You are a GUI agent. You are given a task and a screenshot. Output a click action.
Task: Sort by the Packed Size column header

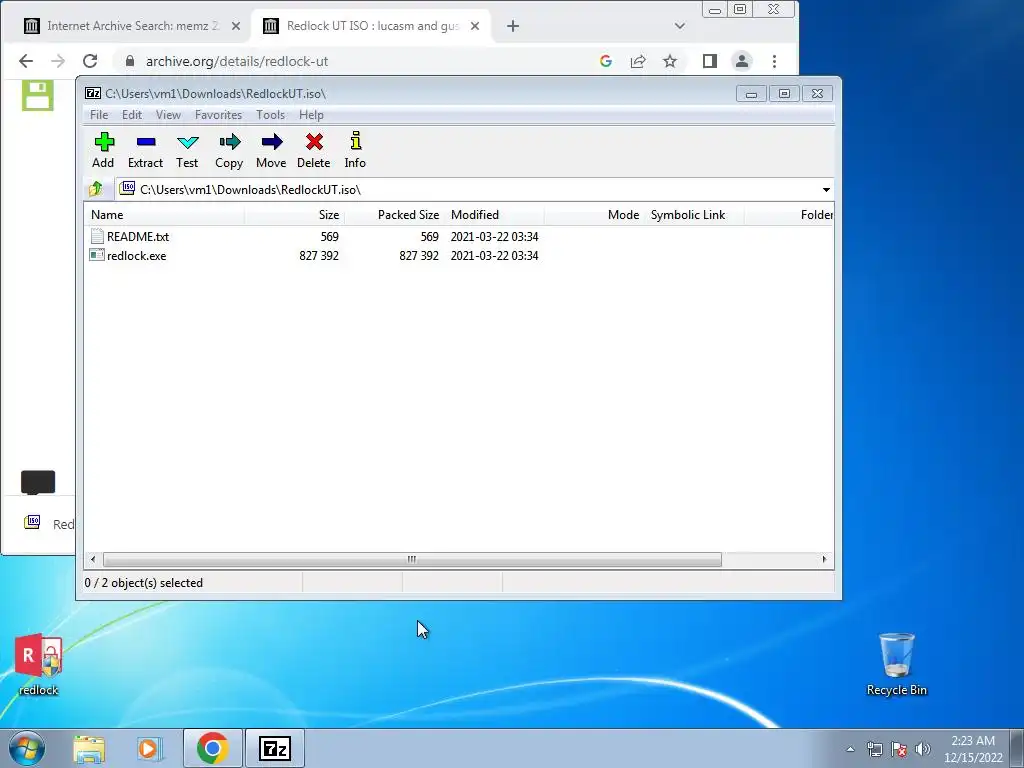(x=394, y=215)
